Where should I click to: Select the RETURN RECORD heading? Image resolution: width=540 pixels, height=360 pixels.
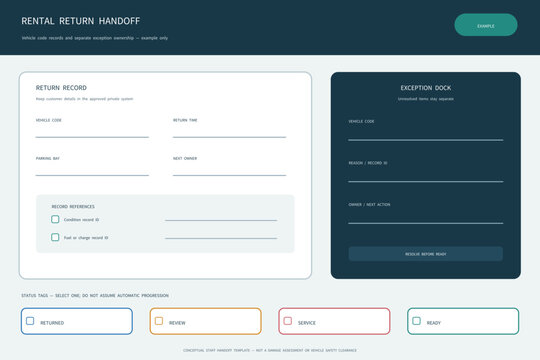(61, 88)
